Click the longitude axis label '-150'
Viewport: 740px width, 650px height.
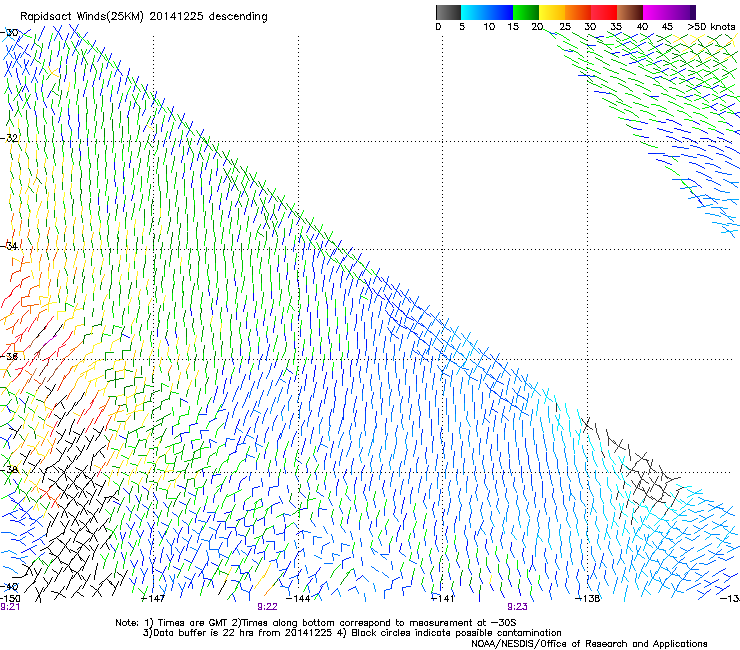click(x=10, y=598)
